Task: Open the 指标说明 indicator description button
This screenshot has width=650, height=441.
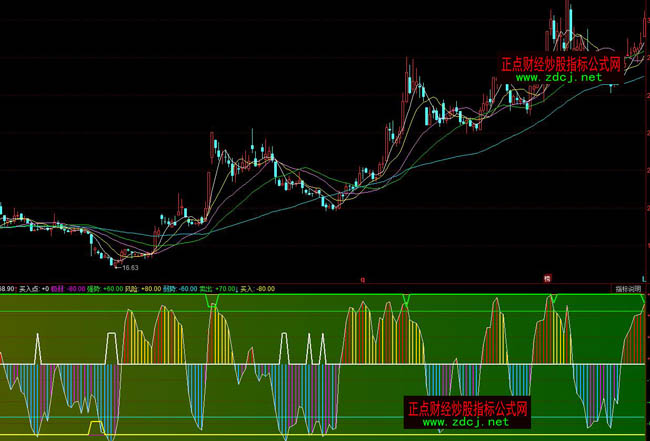Action: pyautogui.click(x=628, y=288)
